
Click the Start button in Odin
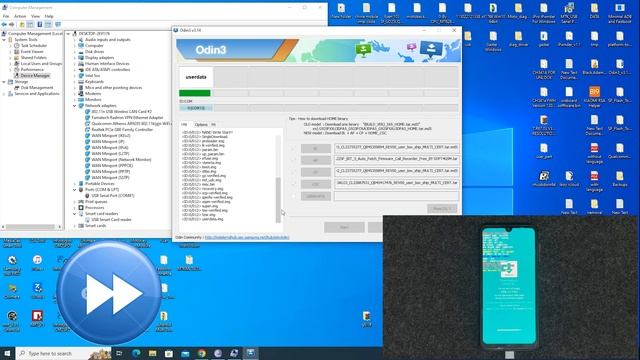click(x=344, y=227)
